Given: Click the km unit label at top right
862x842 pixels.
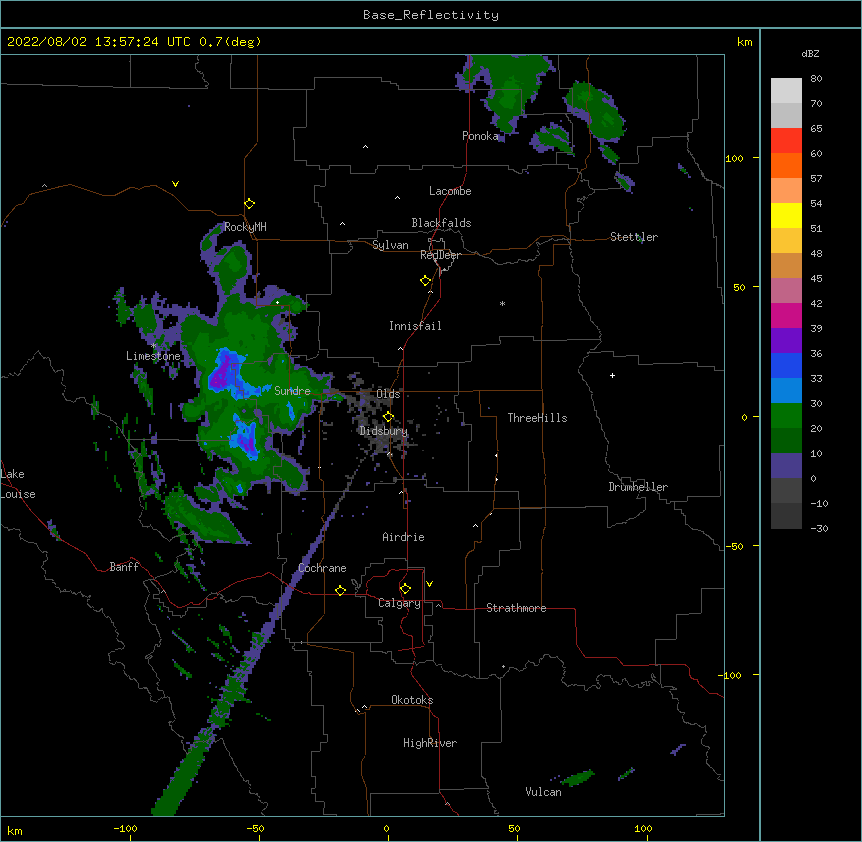Looking at the screenshot, I should click(745, 42).
